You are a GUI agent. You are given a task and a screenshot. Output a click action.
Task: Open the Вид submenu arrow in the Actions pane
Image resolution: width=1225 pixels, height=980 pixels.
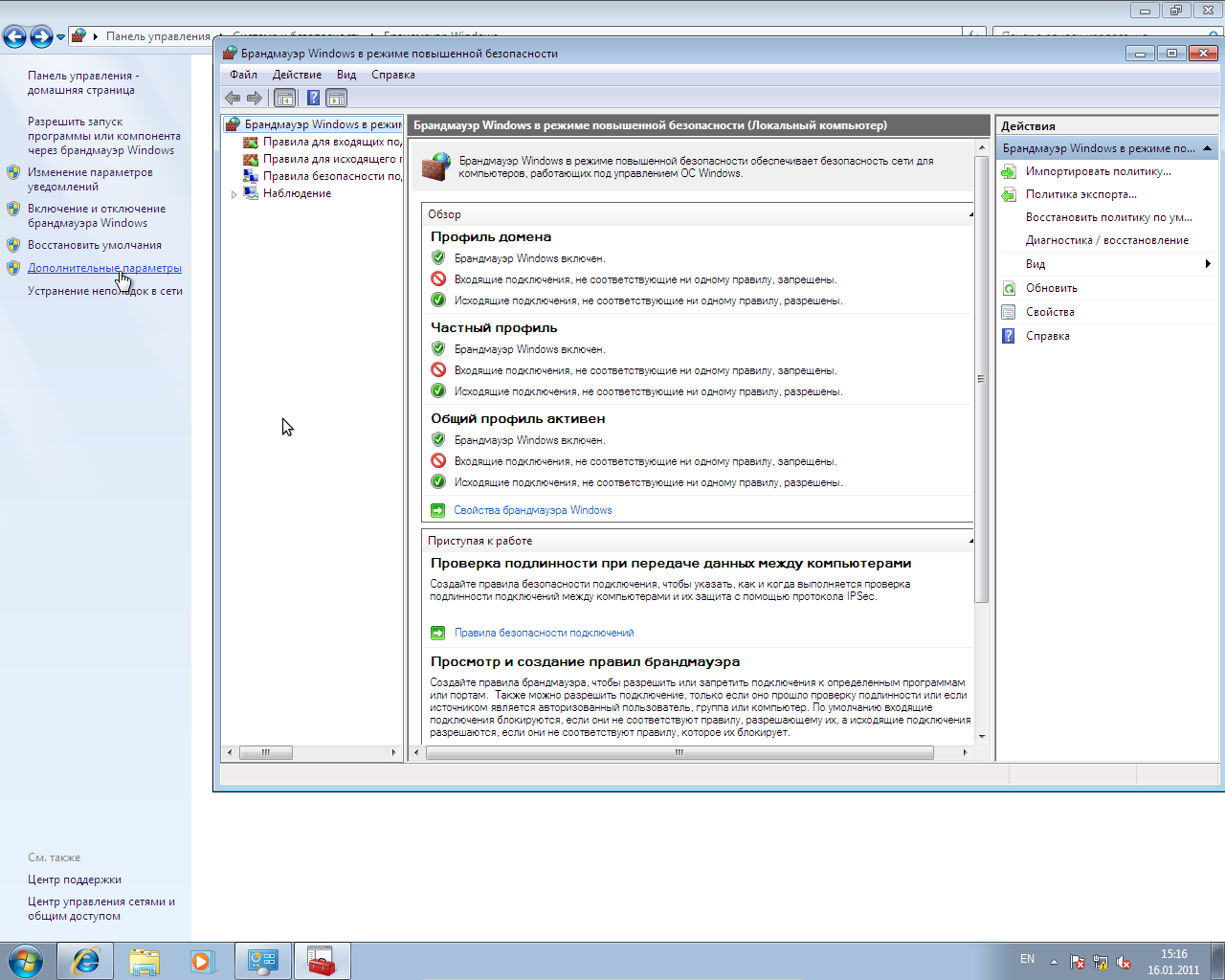click(x=1208, y=264)
